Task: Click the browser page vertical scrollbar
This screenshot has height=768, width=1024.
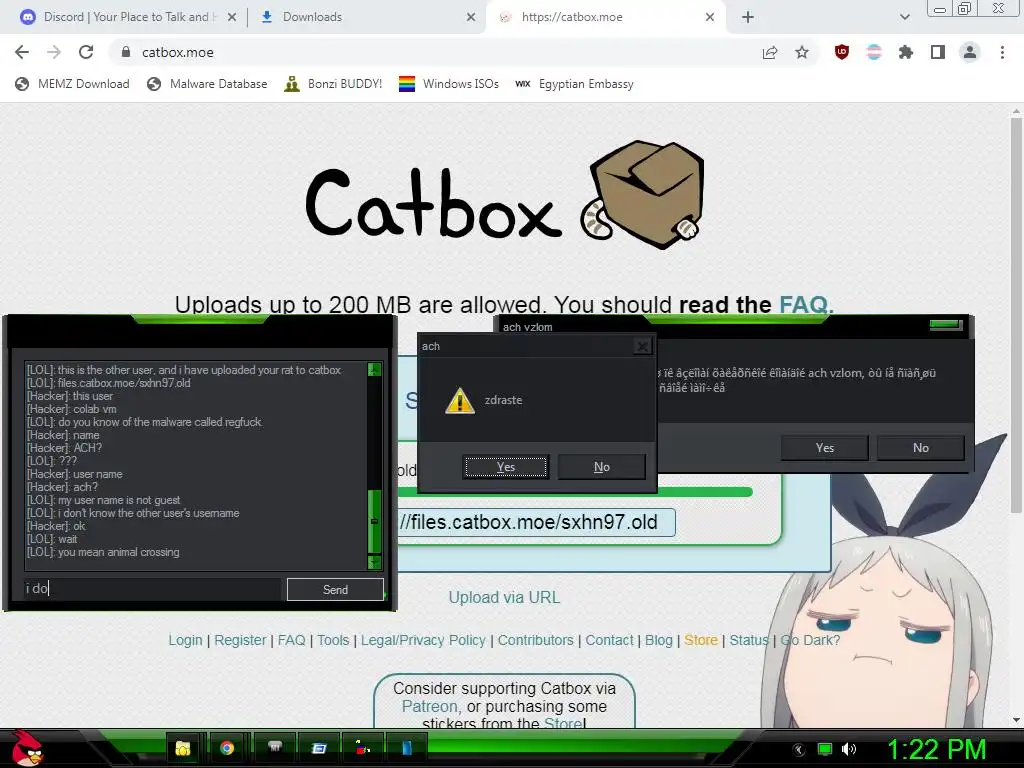Action: point(1016,313)
